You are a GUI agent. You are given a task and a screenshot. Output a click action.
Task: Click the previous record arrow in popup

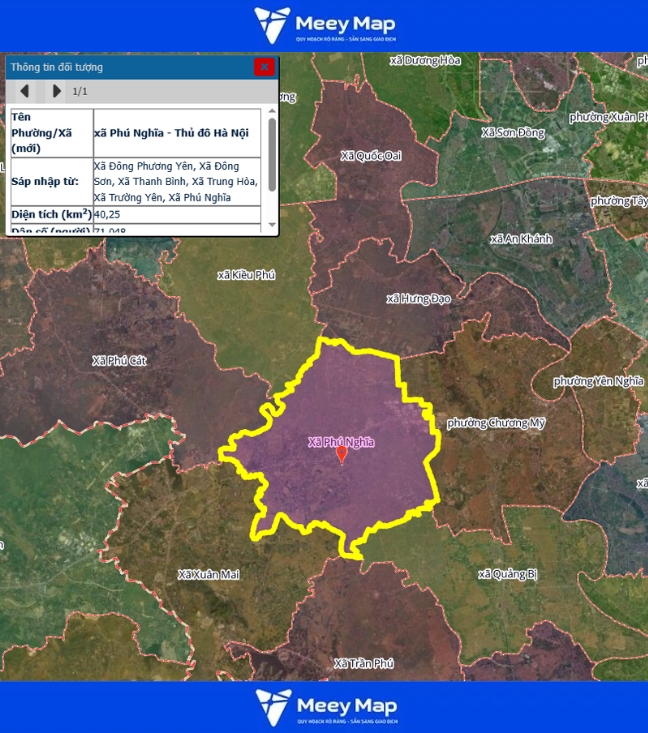click(24, 91)
